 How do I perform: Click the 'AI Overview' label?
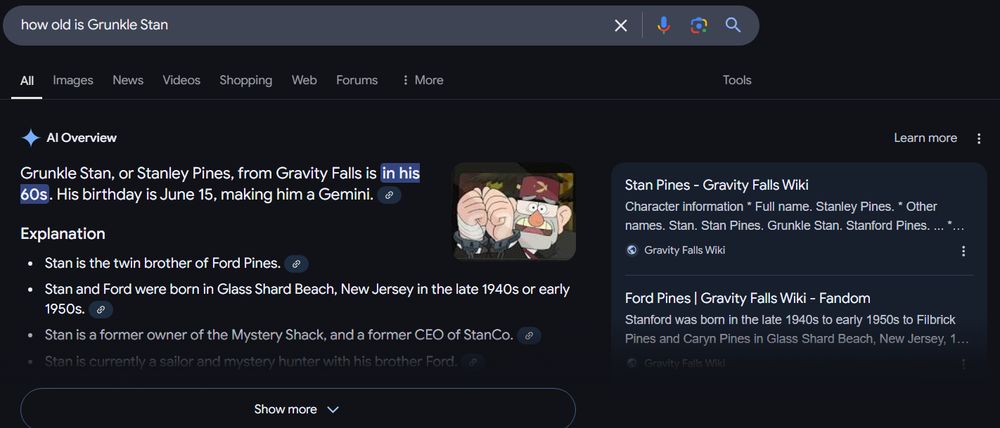[82, 138]
